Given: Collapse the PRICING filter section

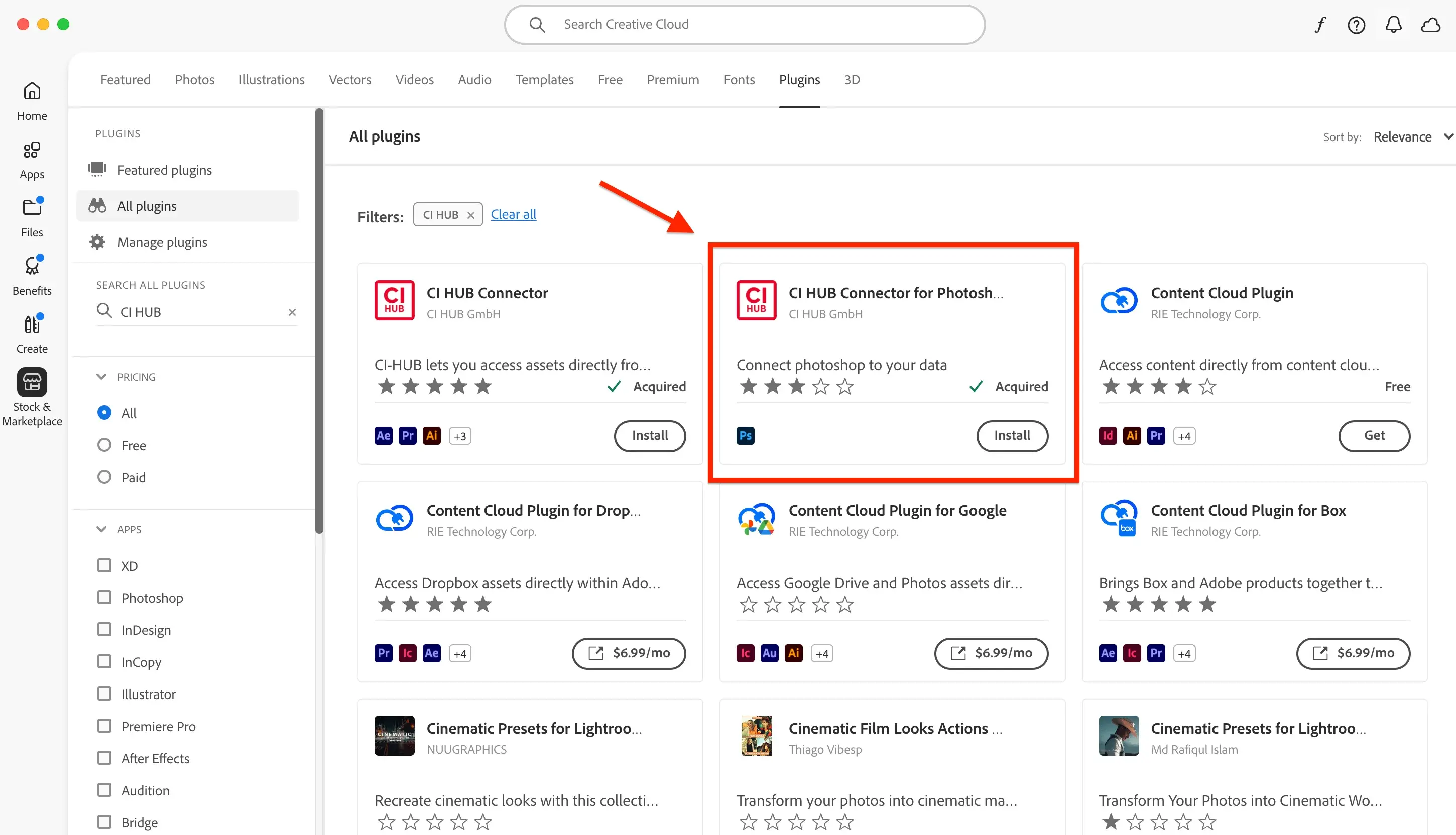Looking at the screenshot, I should [x=101, y=377].
